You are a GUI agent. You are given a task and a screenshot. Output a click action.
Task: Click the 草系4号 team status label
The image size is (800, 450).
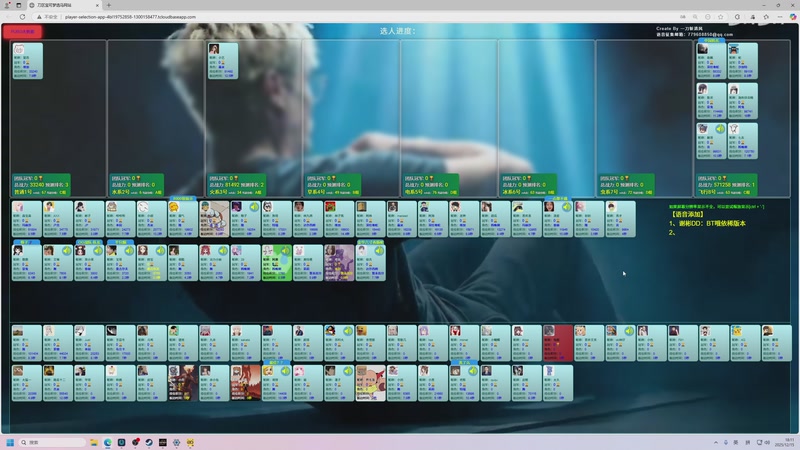click(x=333, y=185)
